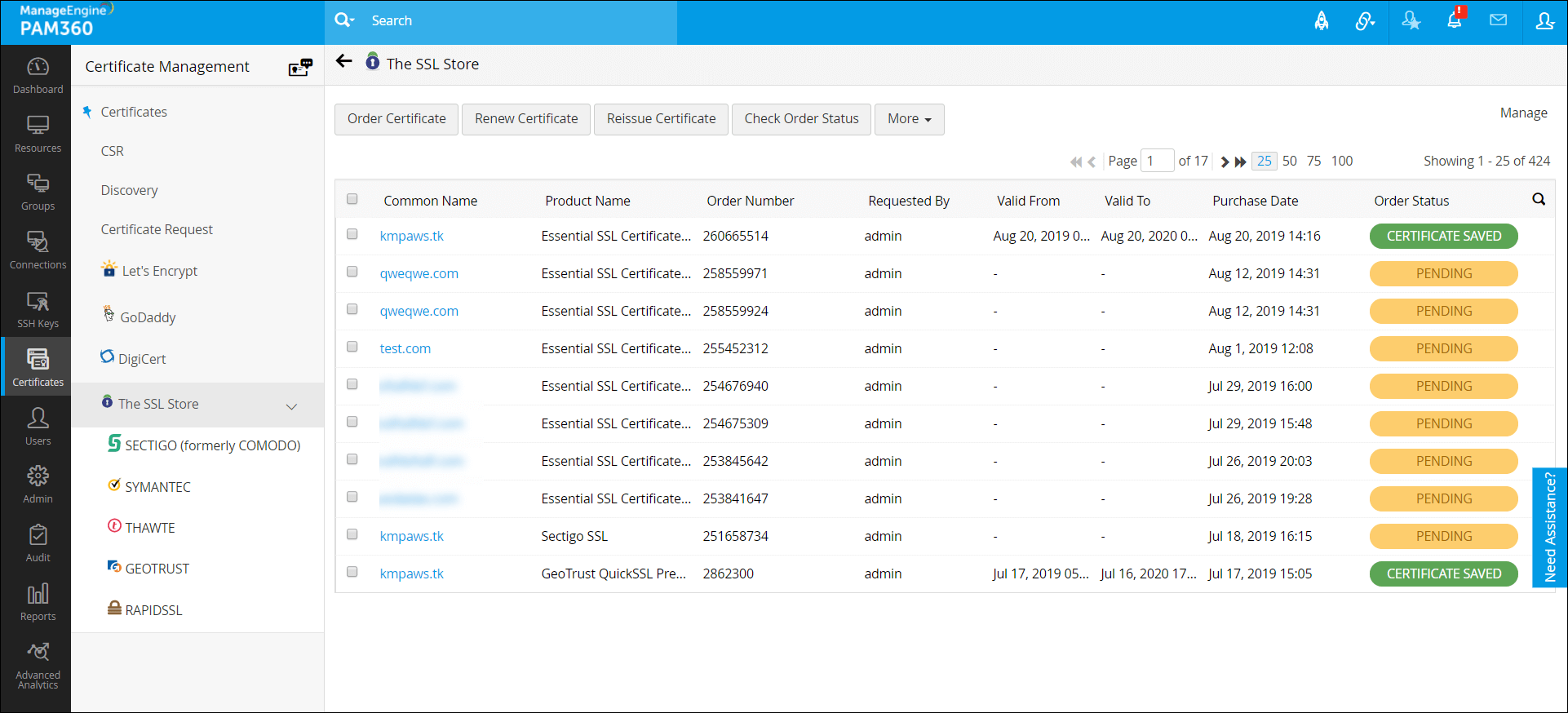Select checkbox for order 260665514
The image size is (1568, 713).
pos(352,234)
